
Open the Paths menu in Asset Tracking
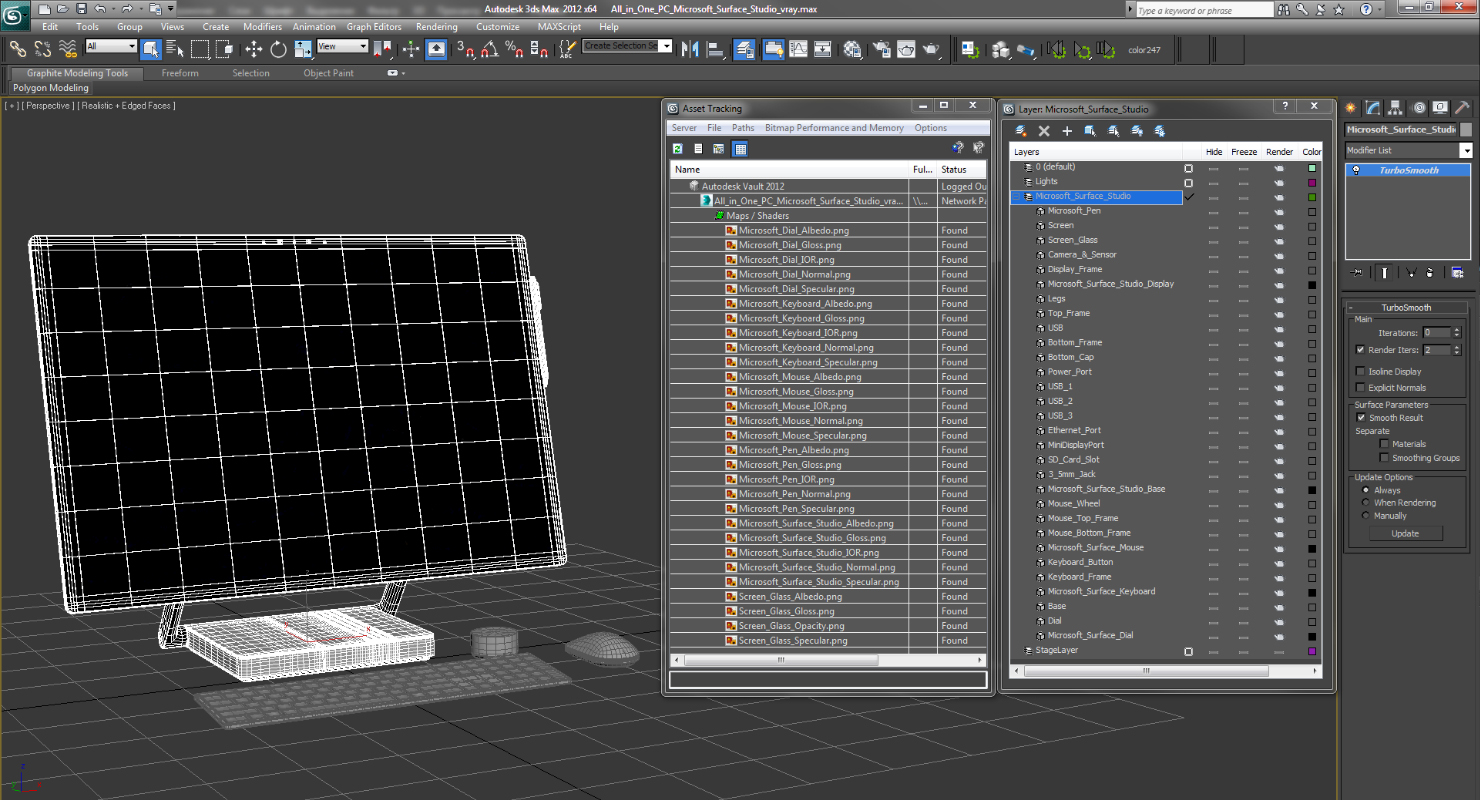coord(743,128)
